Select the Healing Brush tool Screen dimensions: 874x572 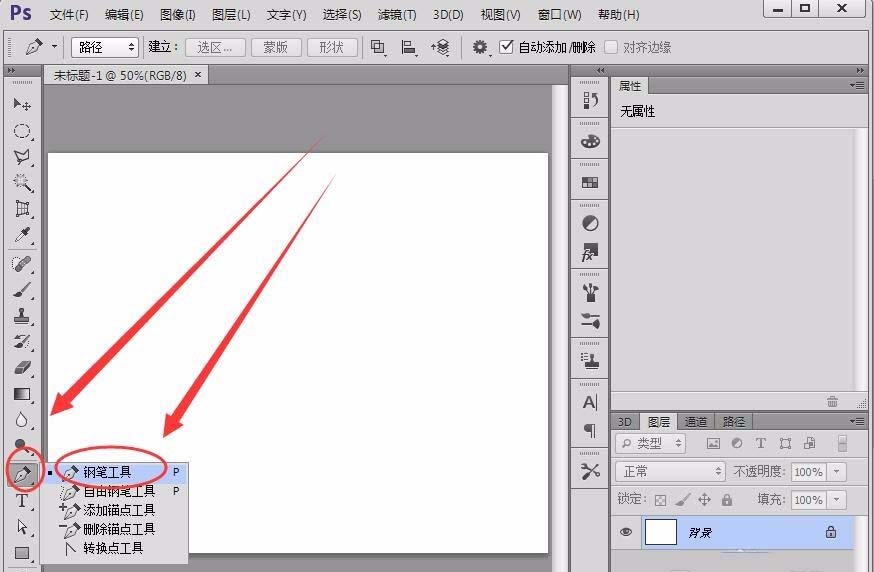22,263
